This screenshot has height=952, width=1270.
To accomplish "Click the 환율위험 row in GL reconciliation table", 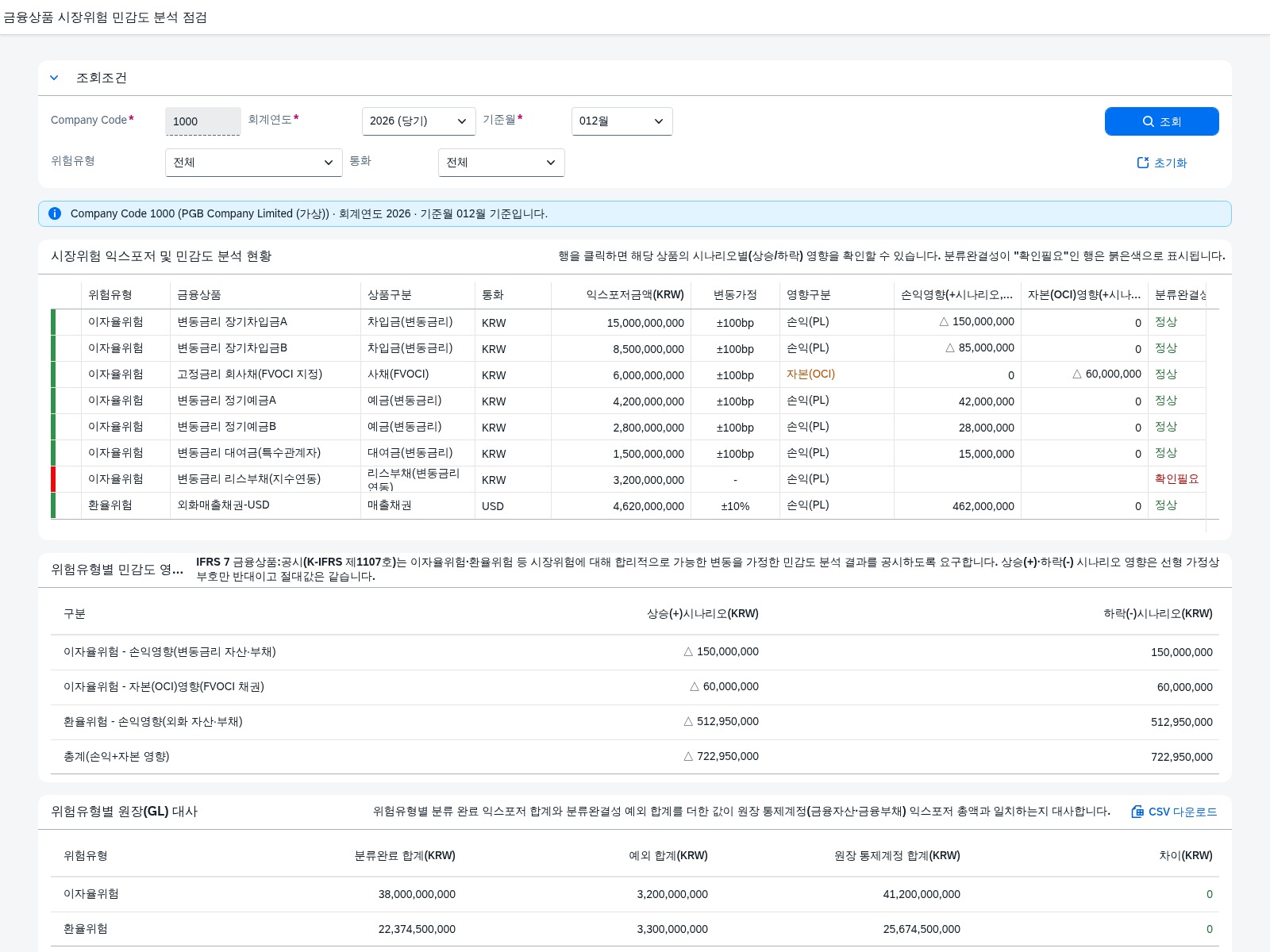I will pos(635,929).
